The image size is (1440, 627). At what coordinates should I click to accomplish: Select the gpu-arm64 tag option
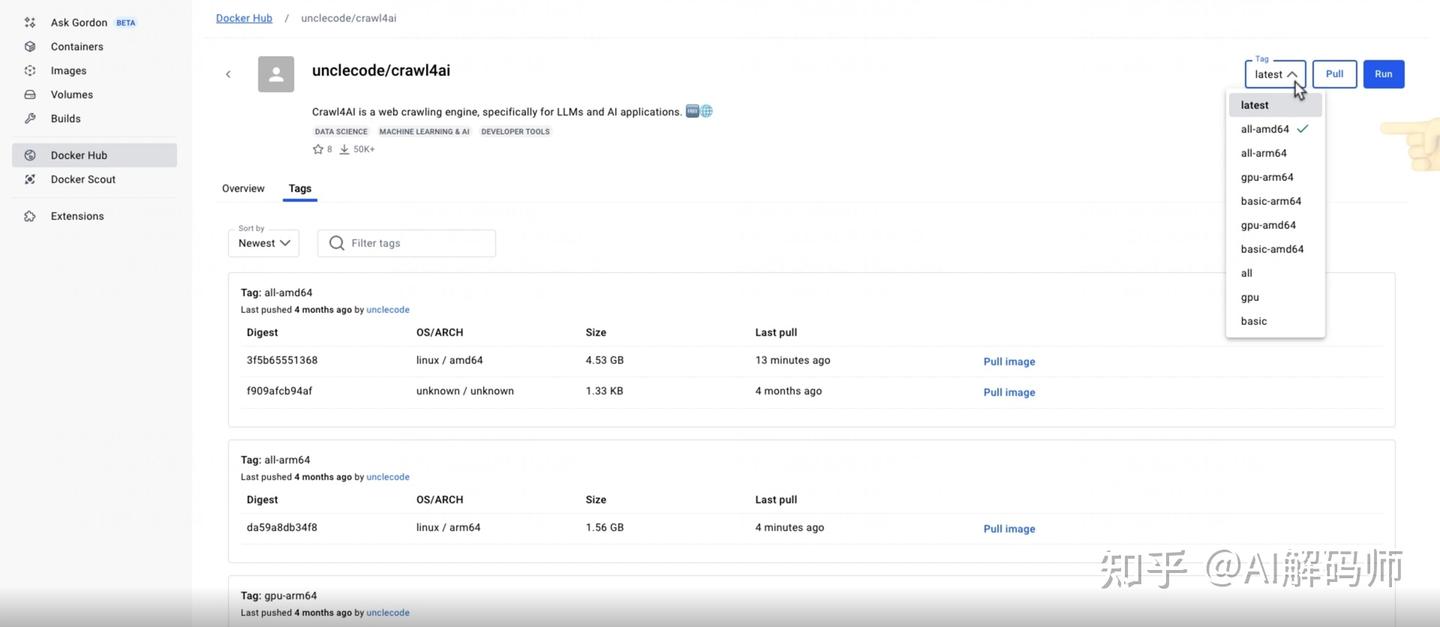pyautogui.click(x=1275, y=177)
